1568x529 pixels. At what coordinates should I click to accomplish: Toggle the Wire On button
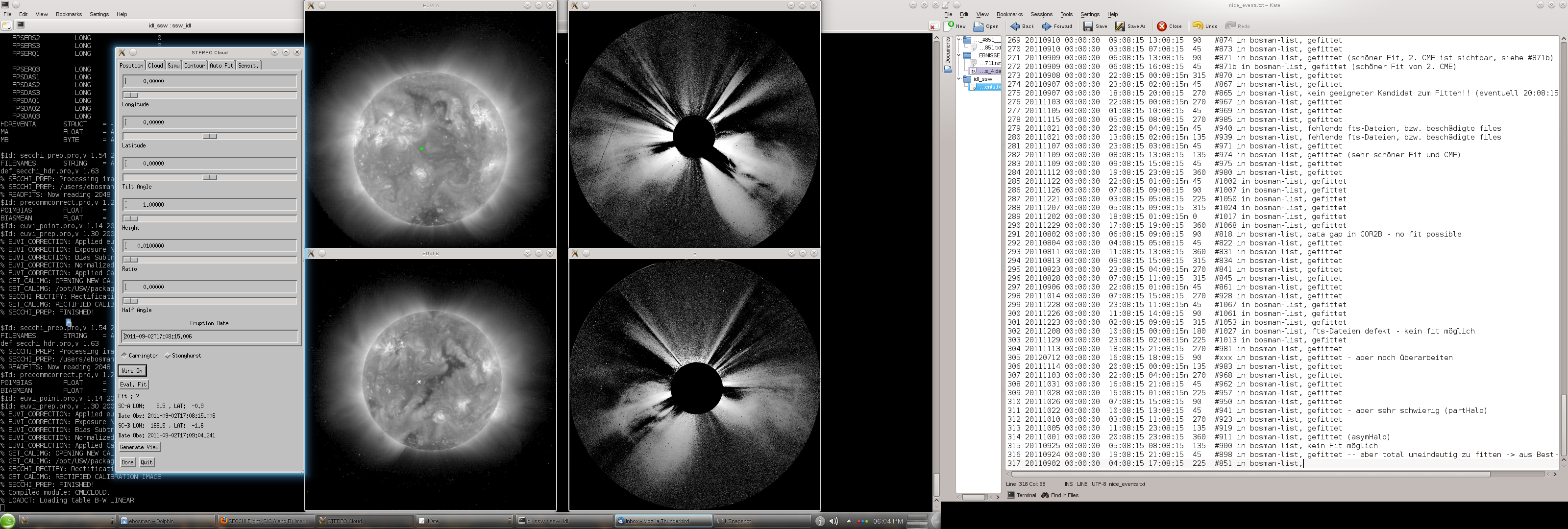pos(132,370)
